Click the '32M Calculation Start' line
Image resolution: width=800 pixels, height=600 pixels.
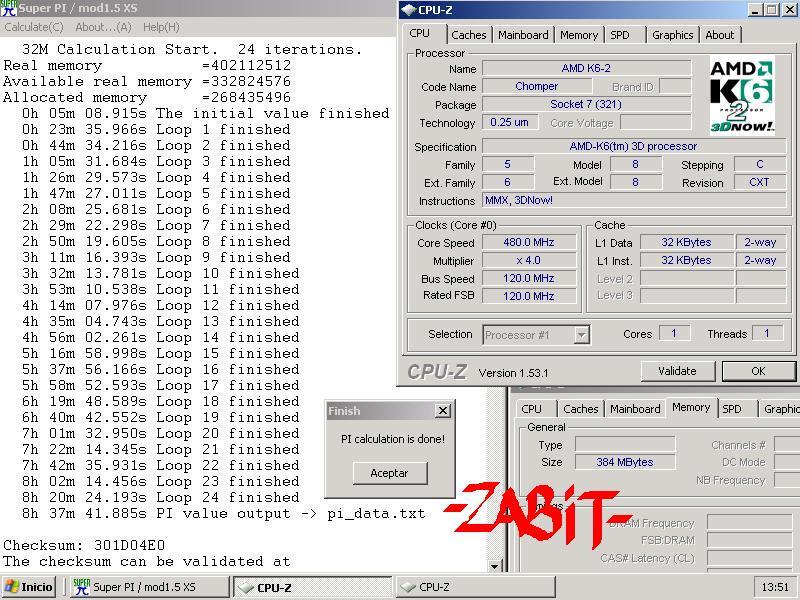pyautogui.click(x=192, y=49)
